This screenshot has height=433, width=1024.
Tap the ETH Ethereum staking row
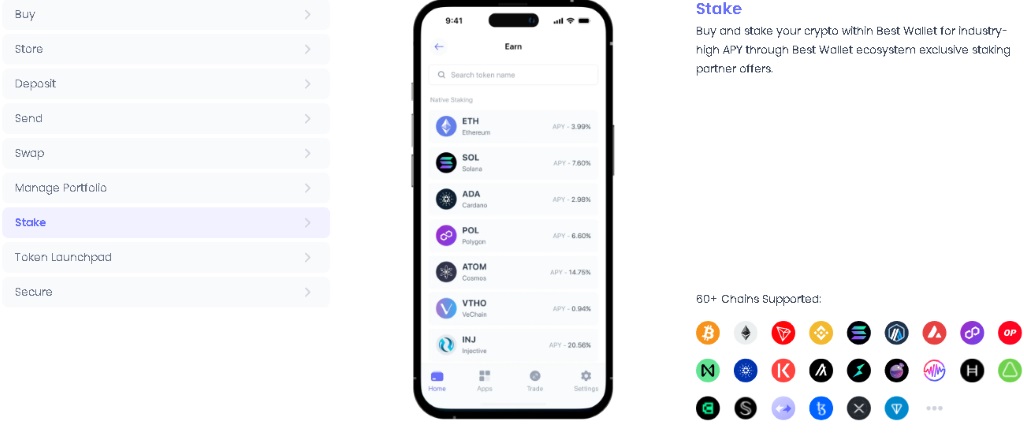(x=513, y=126)
